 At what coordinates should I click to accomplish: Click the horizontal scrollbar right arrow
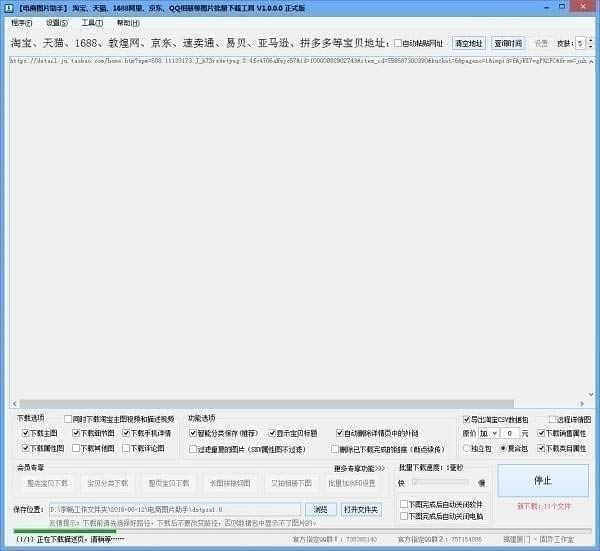(582, 404)
